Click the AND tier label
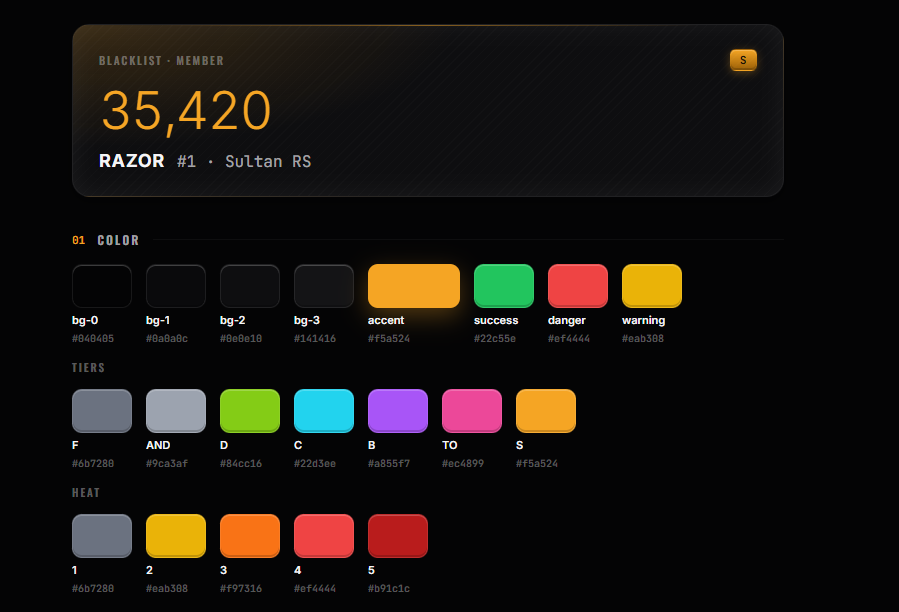This screenshot has height=612, width=899. [x=158, y=445]
